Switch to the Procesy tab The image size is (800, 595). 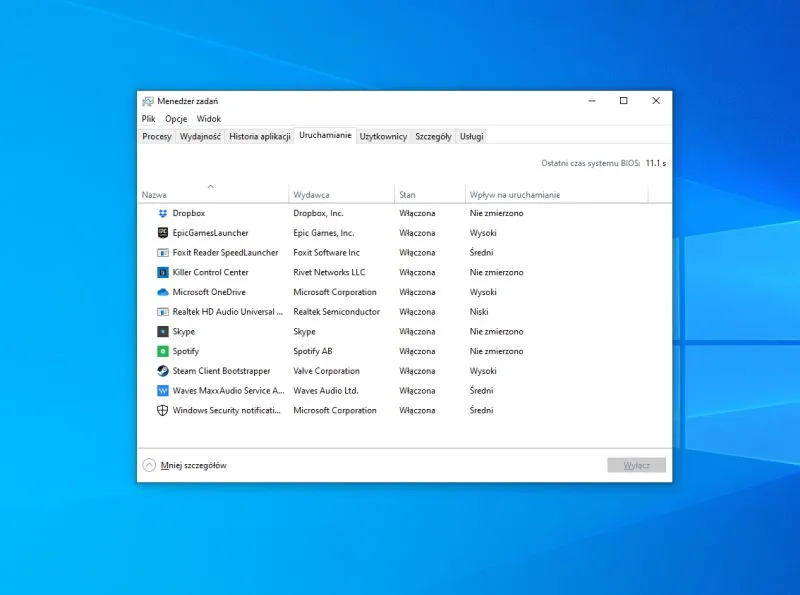click(156, 136)
